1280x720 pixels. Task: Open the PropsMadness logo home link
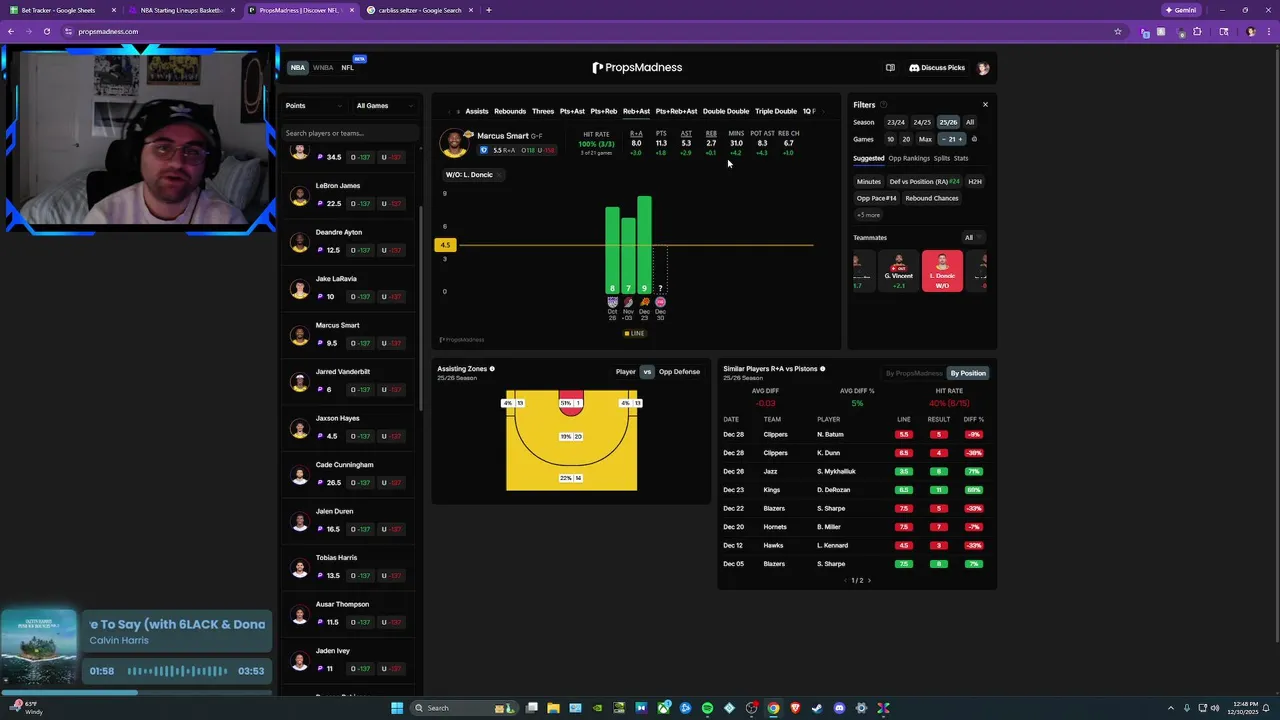click(637, 68)
